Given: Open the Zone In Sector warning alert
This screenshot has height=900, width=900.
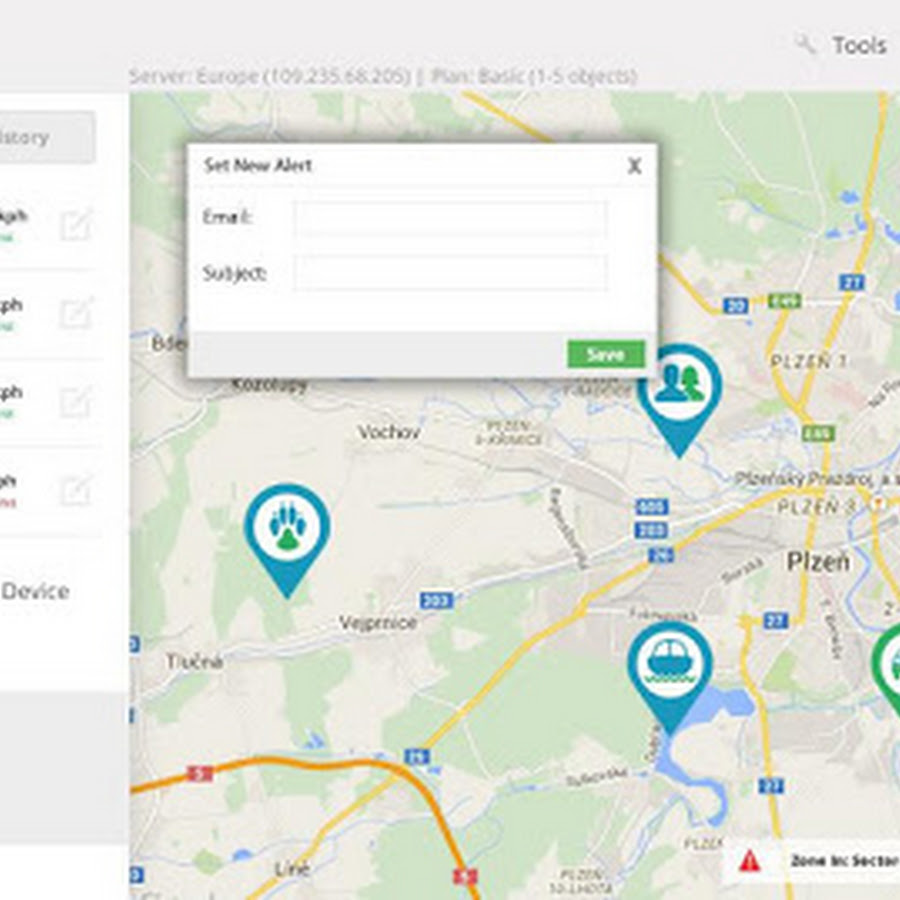Looking at the screenshot, I should point(749,861).
